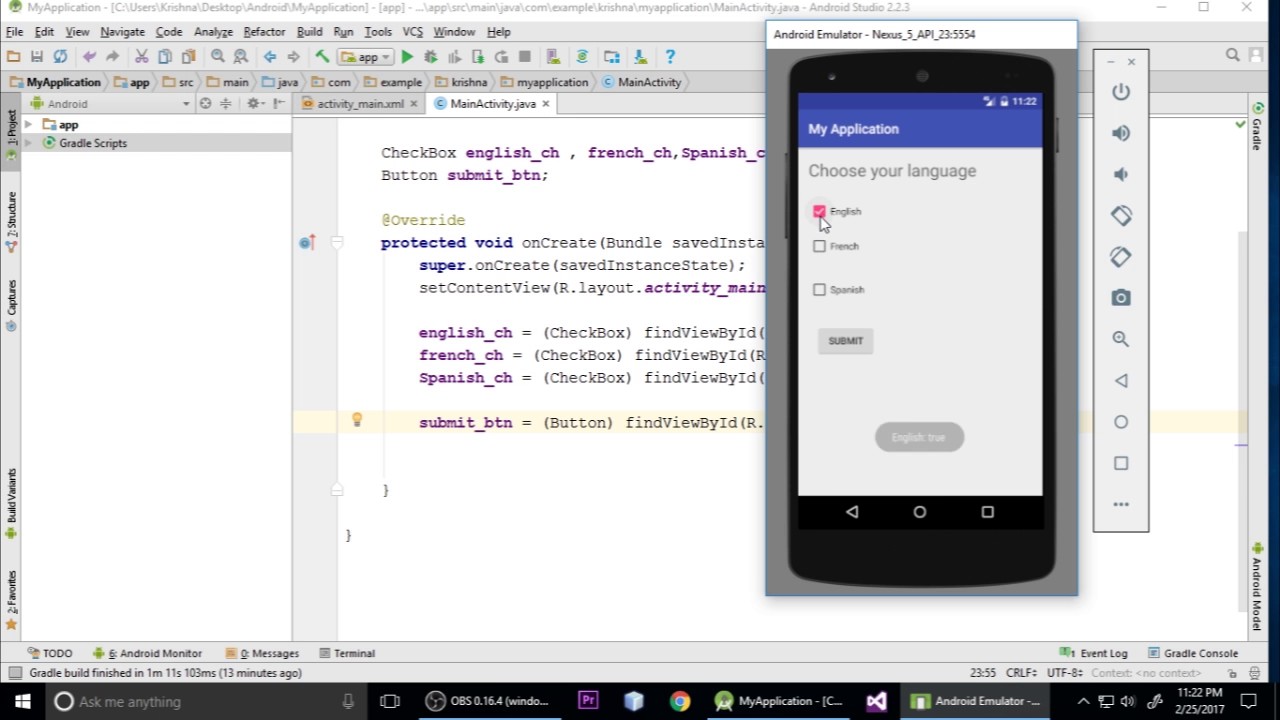
Task: Check the French checkbox
Action: tap(819, 246)
